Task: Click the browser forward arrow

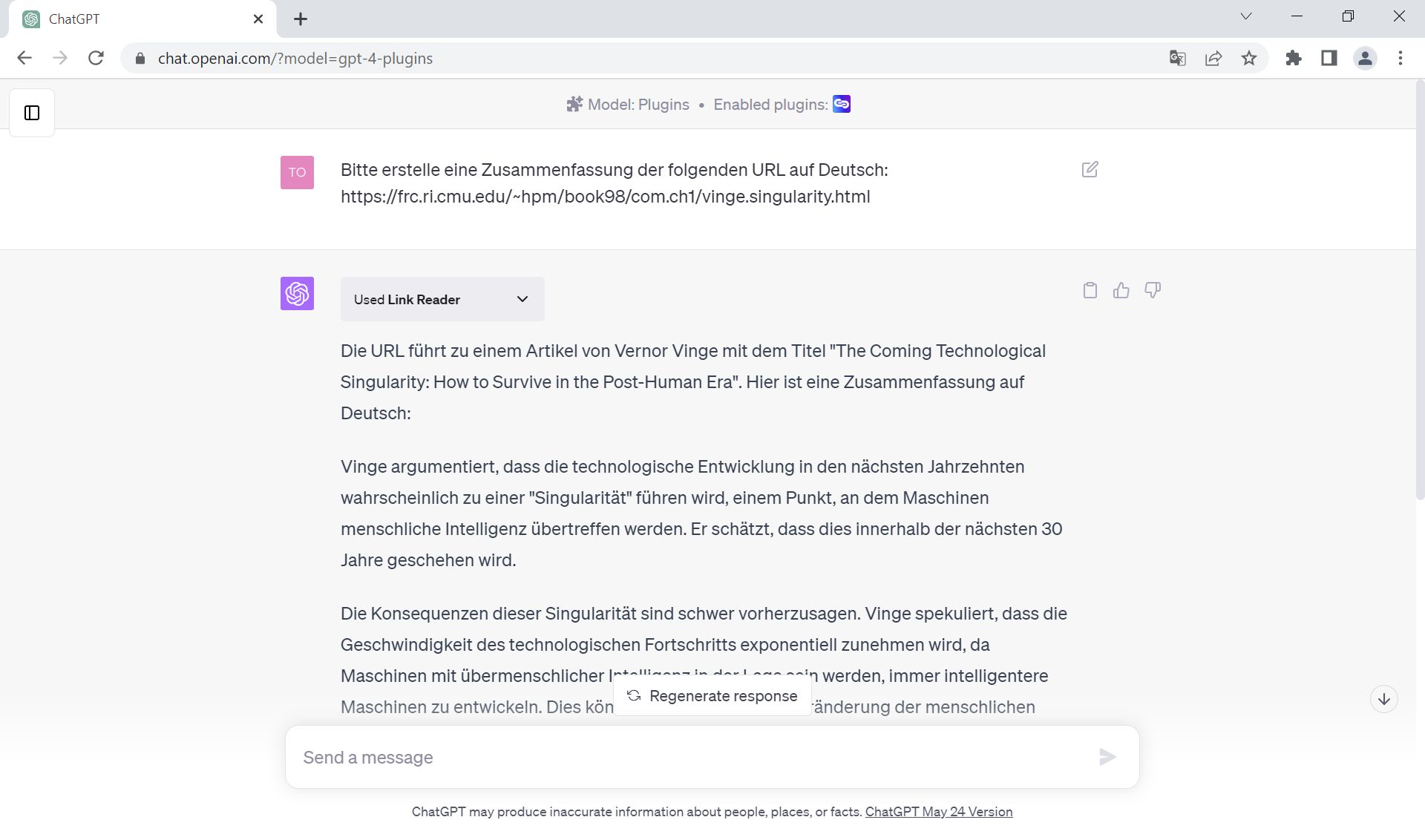Action: pyautogui.click(x=60, y=58)
